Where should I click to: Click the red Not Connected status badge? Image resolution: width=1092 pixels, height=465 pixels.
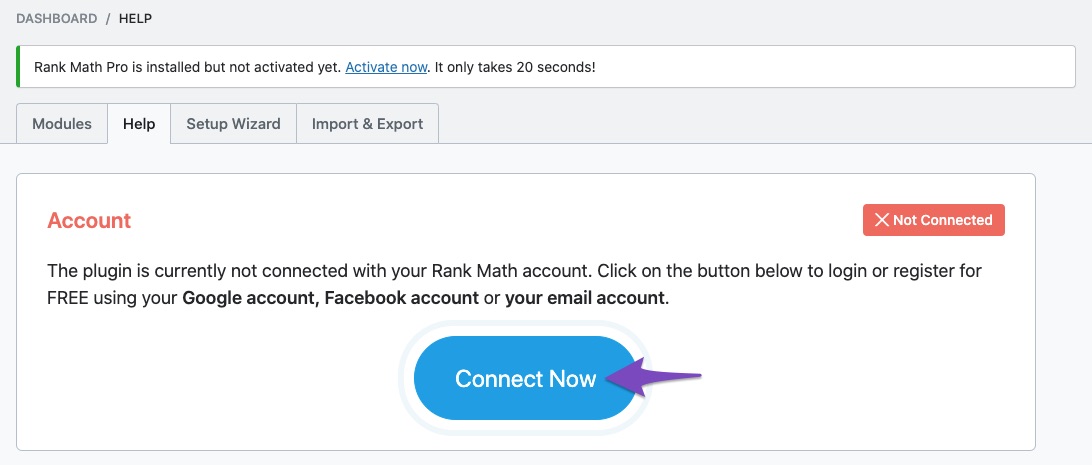[x=933, y=220]
